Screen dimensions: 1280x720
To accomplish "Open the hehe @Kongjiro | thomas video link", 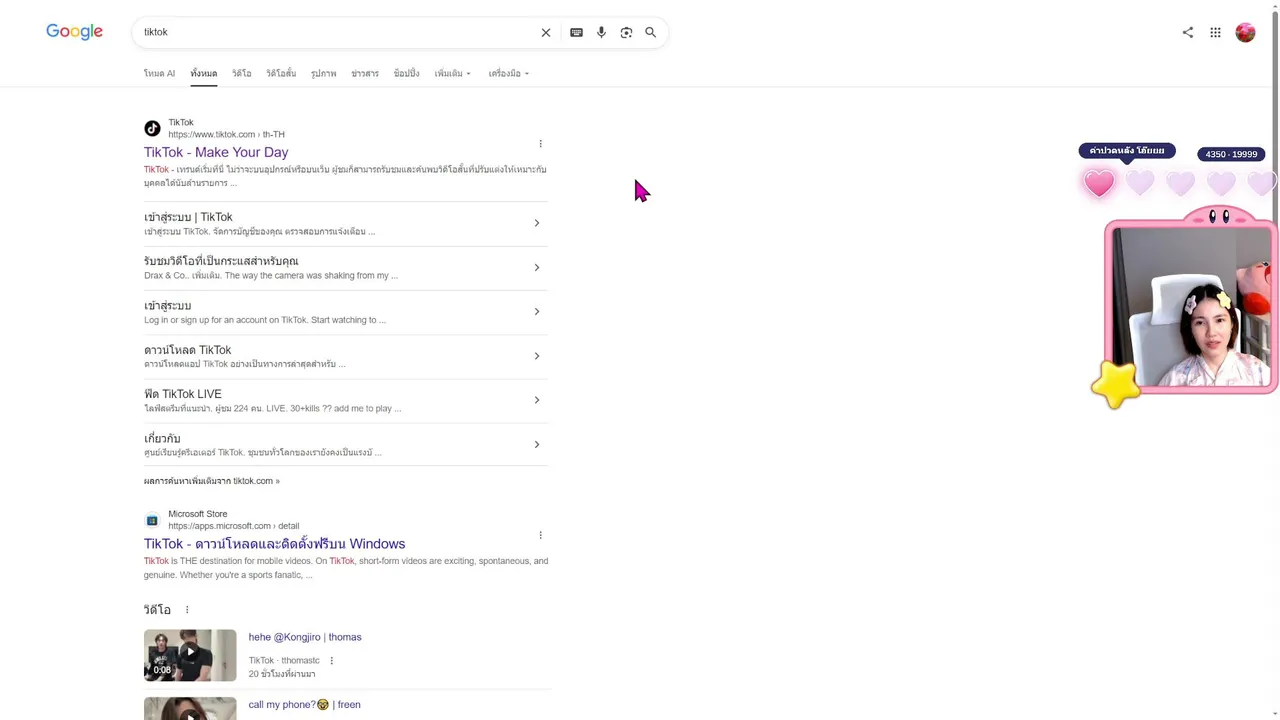I will [x=305, y=637].
